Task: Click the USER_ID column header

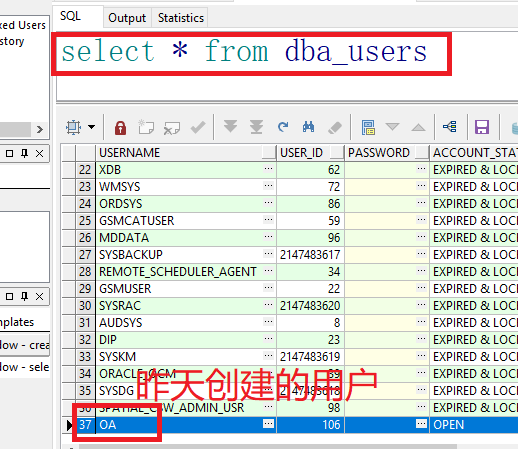Action: coord(310,153)
